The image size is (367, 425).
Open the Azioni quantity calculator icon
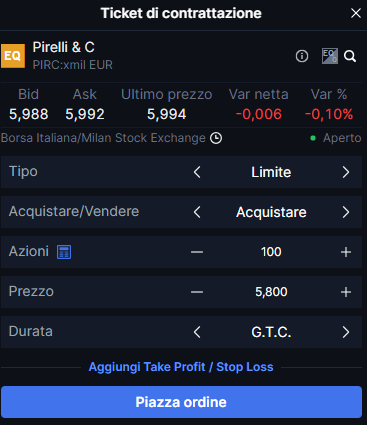(x=64, y=252)
